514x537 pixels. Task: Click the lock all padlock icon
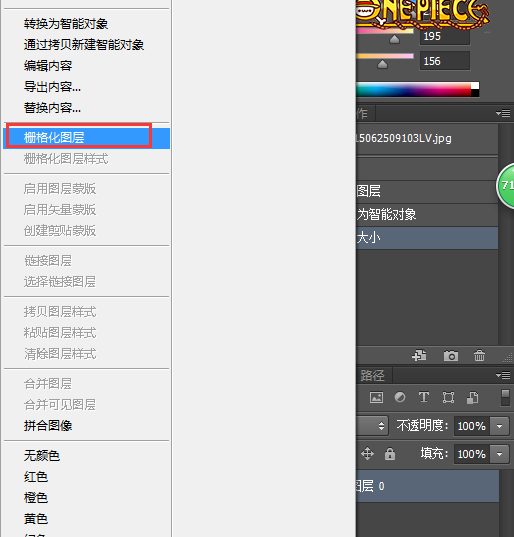pyautogui.click(x=390, y=454)
